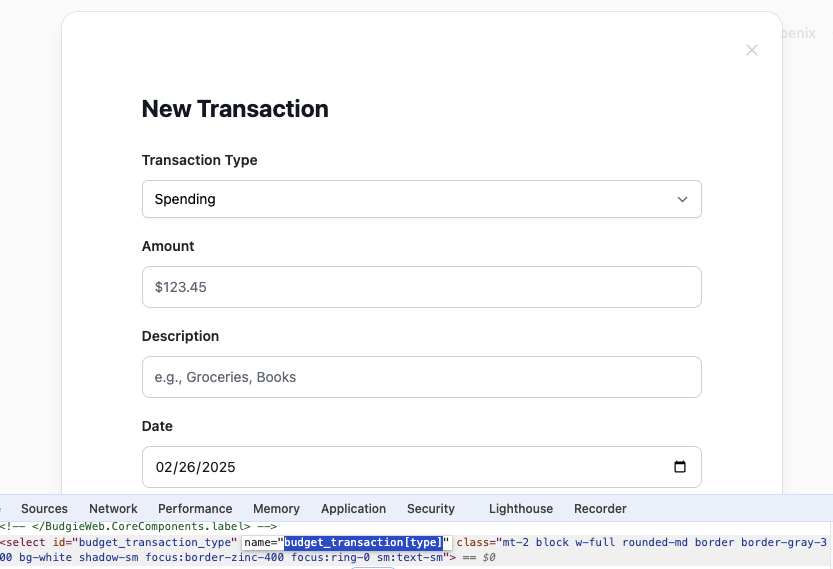Open the calendar picker icon
Image resolution: width=833 pixels, height=569 pixels.
pos(680,466)
